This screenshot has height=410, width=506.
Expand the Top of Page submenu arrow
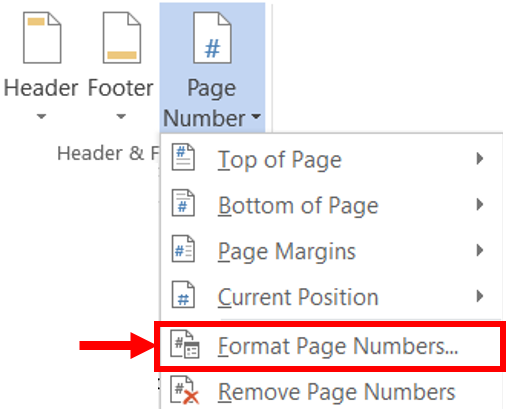[x=480, y=158]
